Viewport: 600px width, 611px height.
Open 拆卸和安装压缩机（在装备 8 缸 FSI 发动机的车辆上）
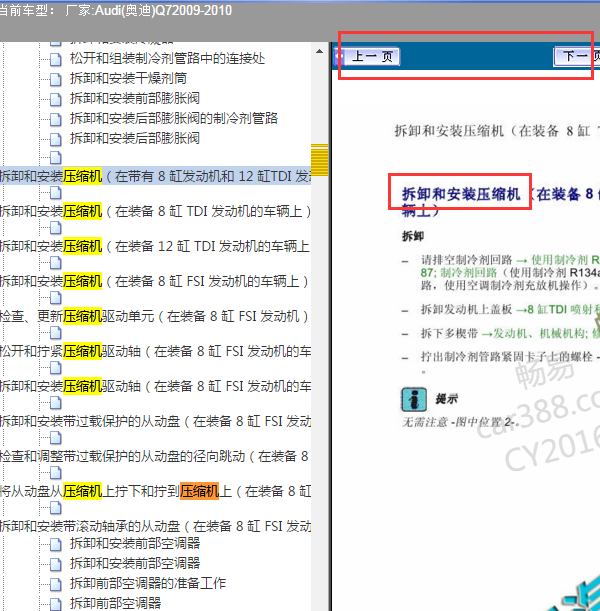[x=155, y=281]
